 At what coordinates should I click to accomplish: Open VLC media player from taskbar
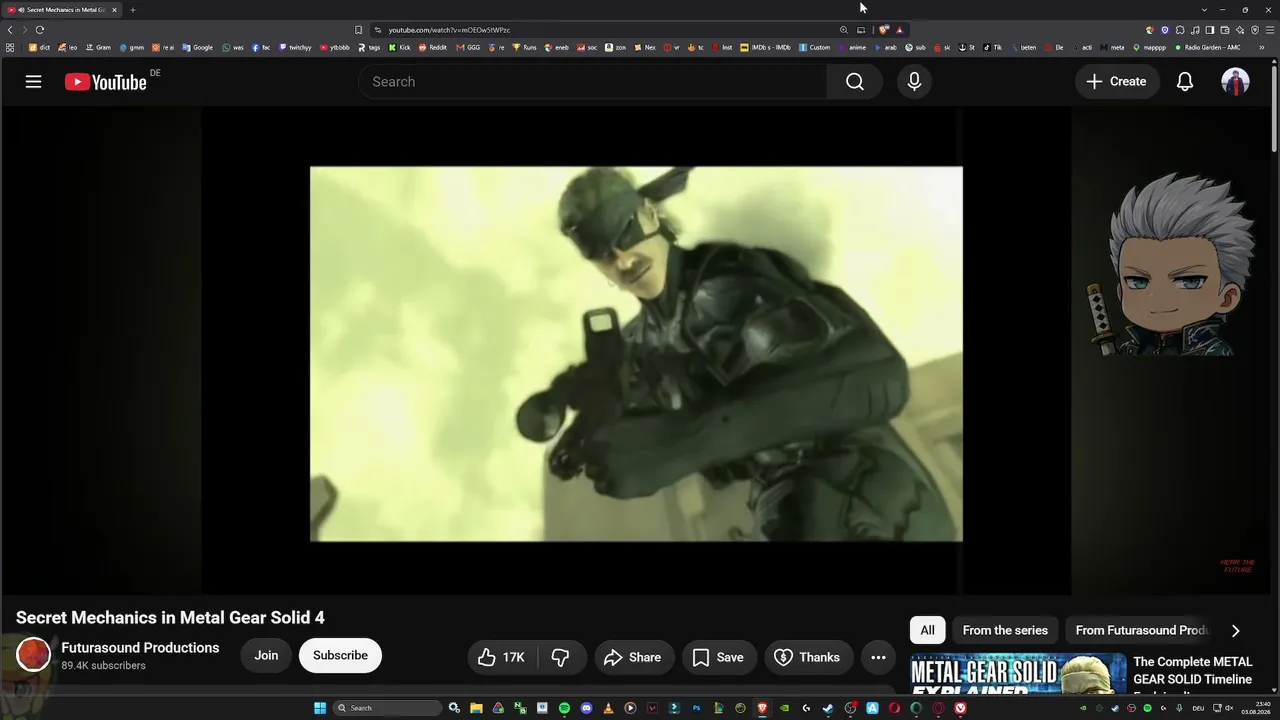(608, 708)
